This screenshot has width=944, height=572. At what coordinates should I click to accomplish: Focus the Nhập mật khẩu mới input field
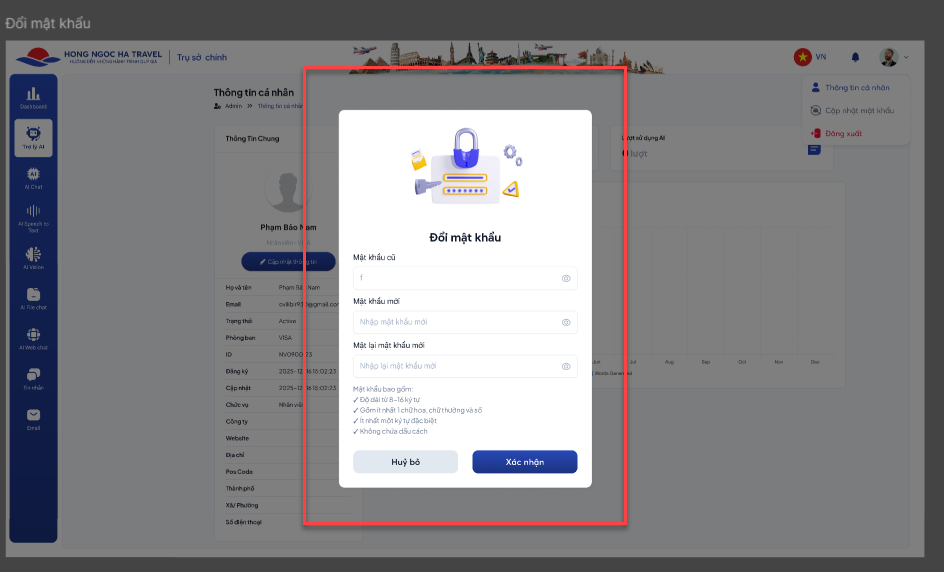tap(465, 322)
